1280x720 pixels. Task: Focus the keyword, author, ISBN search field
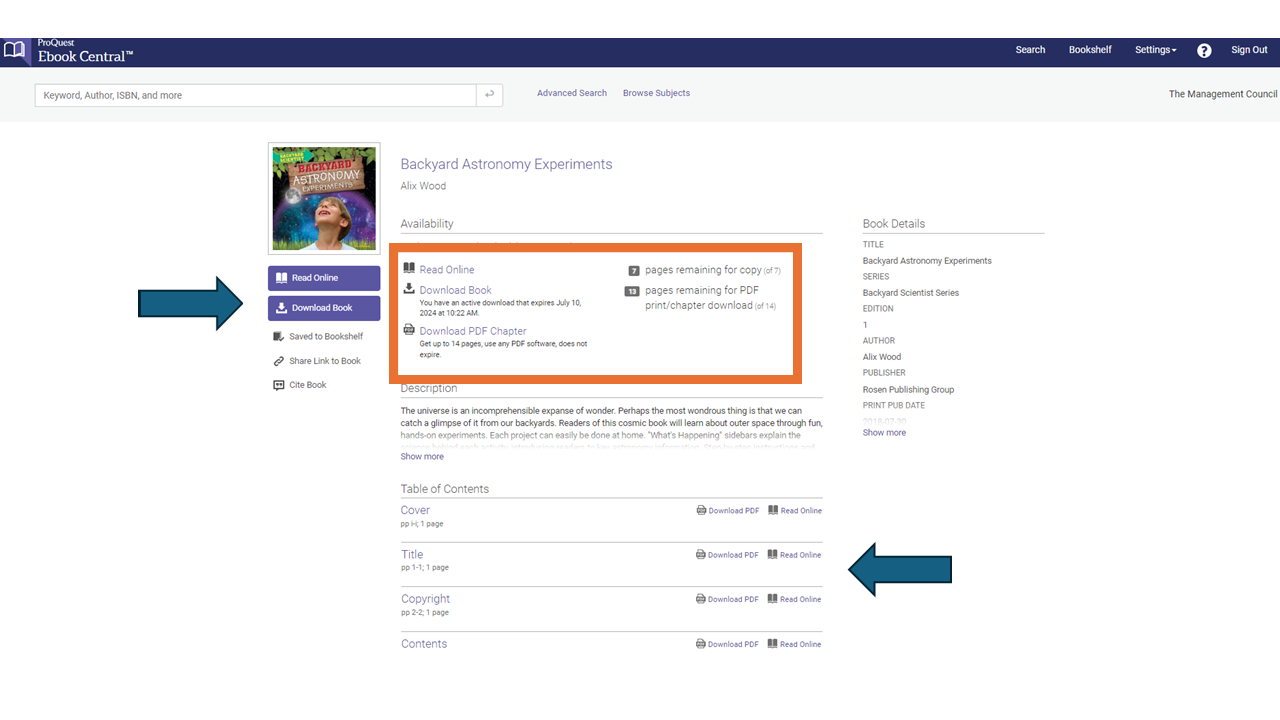[256, 95]
